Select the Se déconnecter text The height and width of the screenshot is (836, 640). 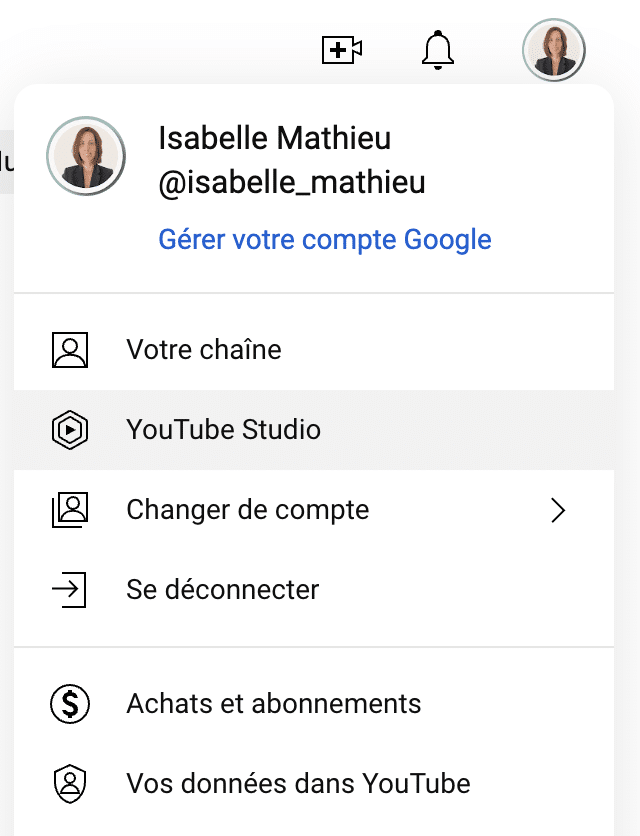223,590
